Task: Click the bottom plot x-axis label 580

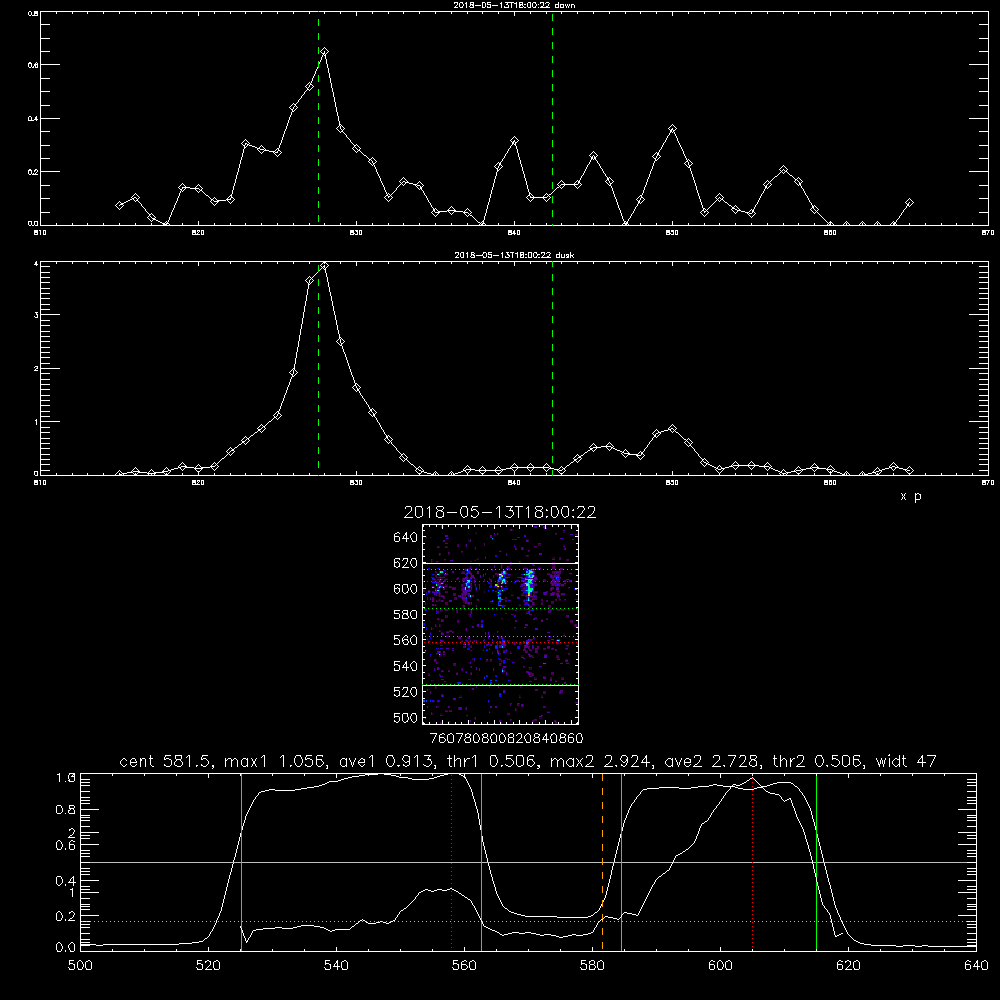Action: click(x=592, y=966)
